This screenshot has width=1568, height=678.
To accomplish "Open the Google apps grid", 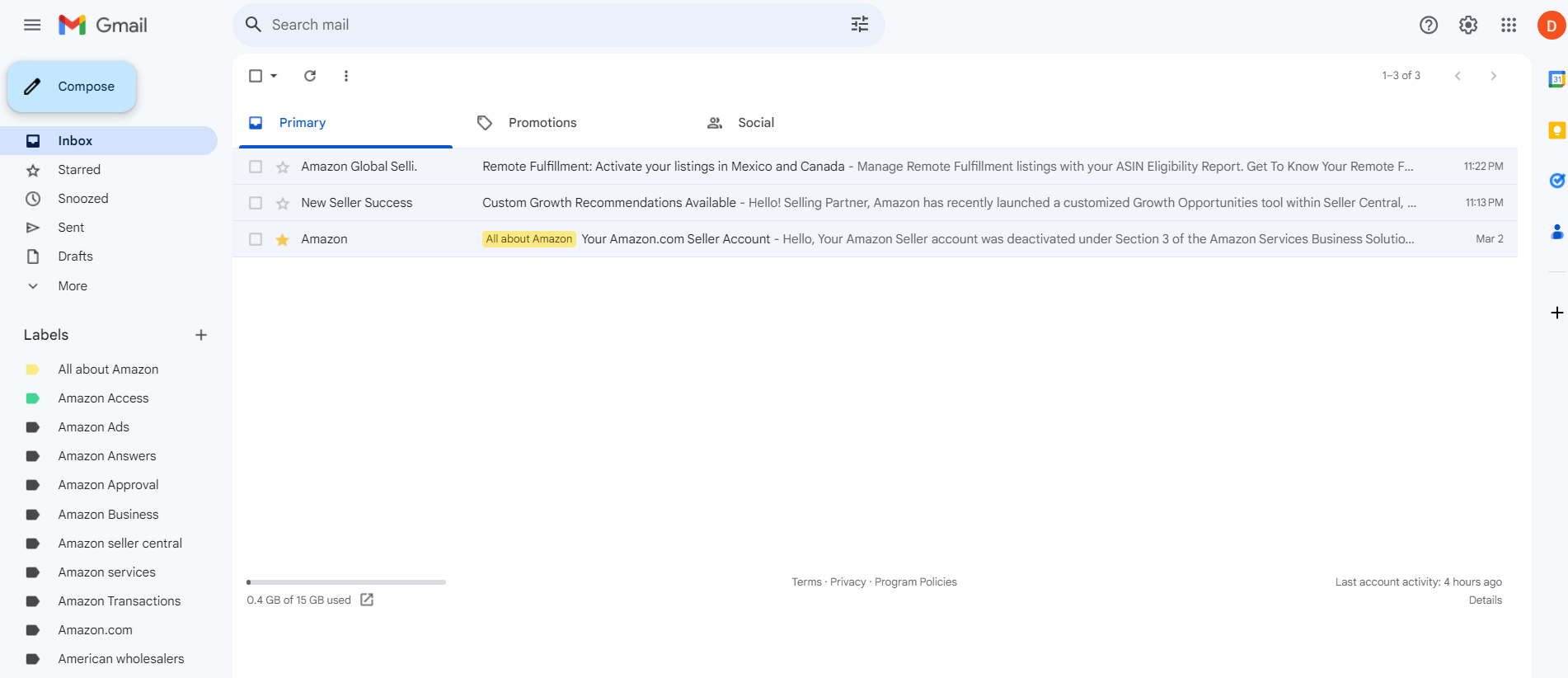I will coord(1509,25).
